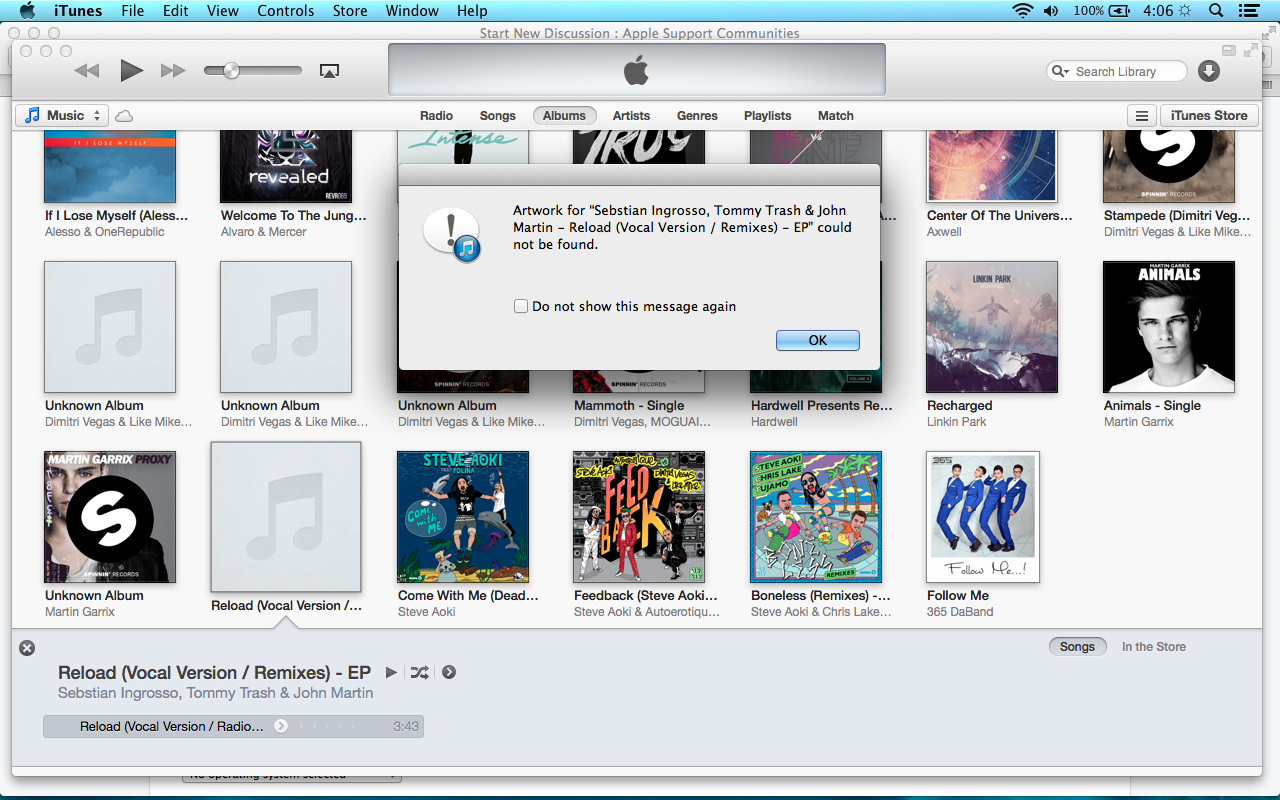Click the battery status icon
This screenshot has height=800, width=1280.
pyautogui.click(x=1120, y=11)
